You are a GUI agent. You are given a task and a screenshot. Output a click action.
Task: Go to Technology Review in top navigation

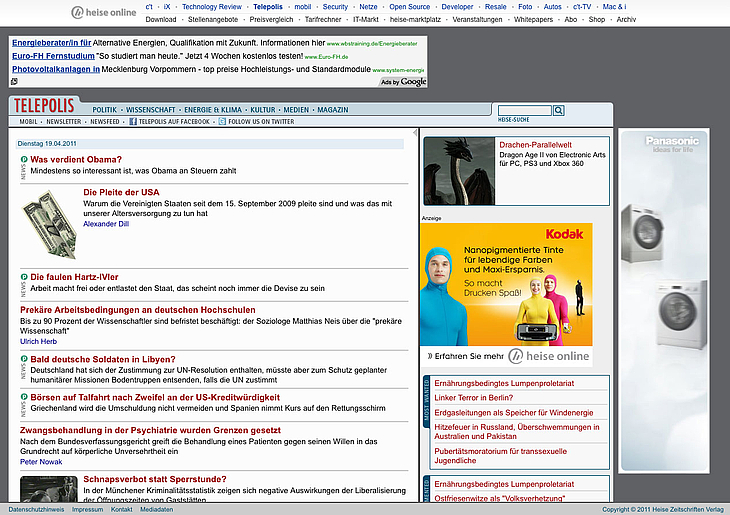click(x=212, y=7)
